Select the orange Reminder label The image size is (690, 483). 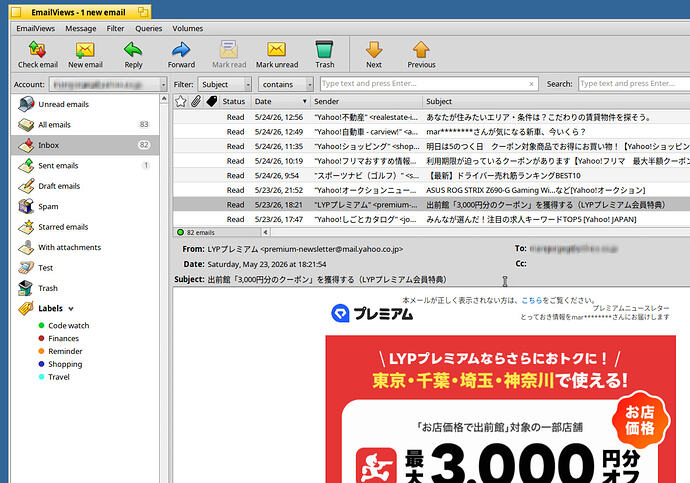point(60,351)
